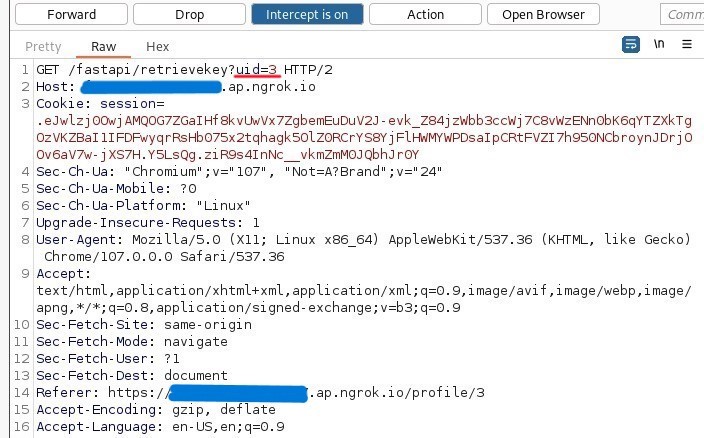Toggle the \n non-printable characters icon
This screenshot has height=438, width=704.
click(659, 45)
